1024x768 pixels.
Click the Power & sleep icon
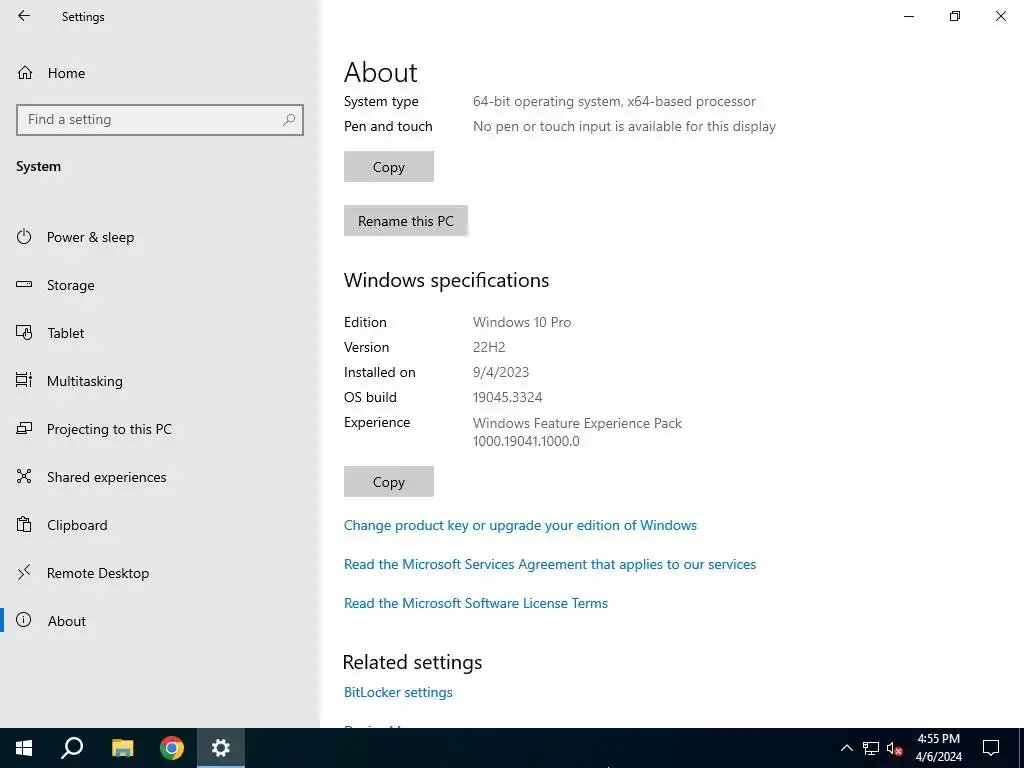point(24,236)
